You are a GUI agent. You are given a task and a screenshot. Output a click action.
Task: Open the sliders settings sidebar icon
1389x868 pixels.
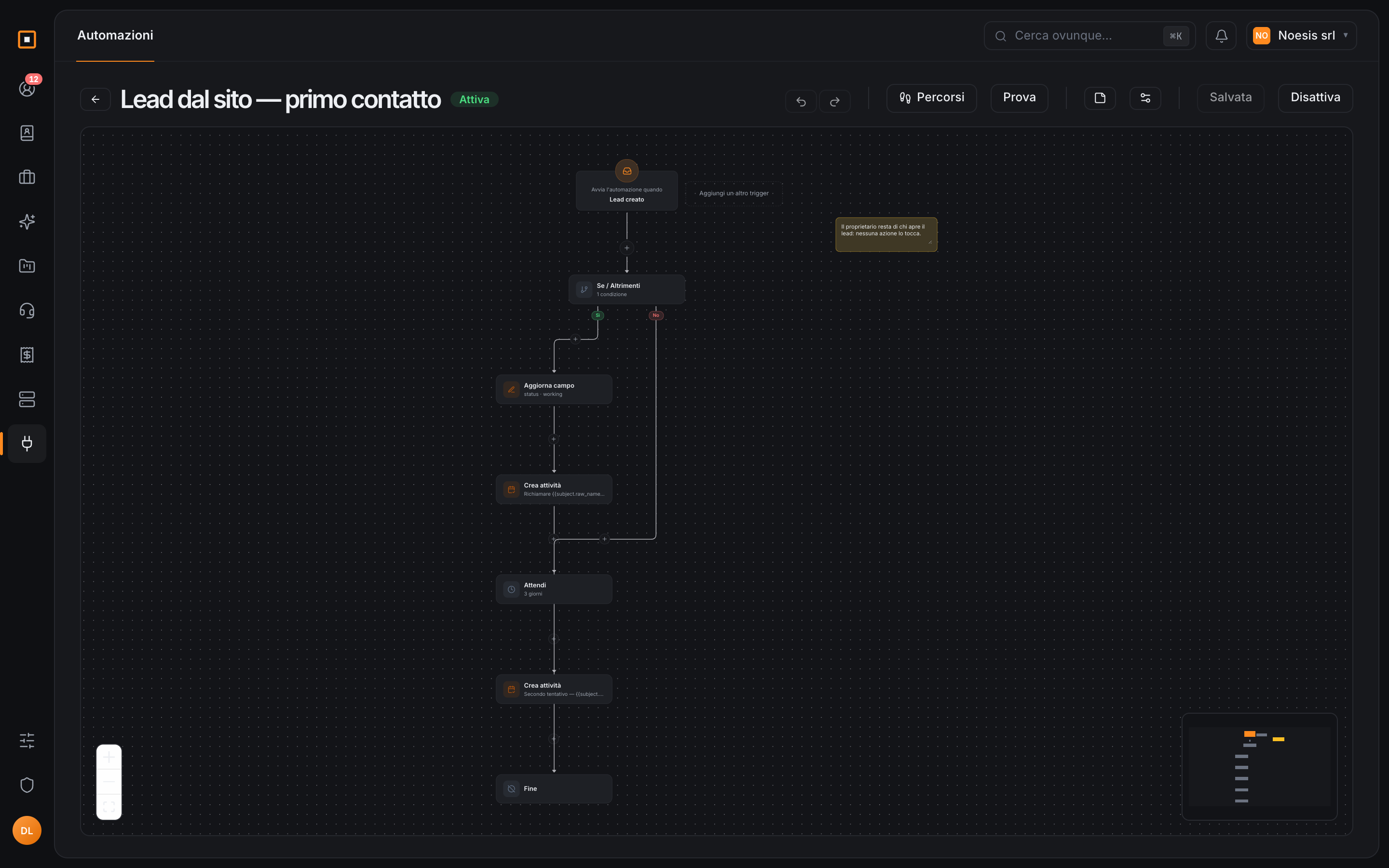27,741
